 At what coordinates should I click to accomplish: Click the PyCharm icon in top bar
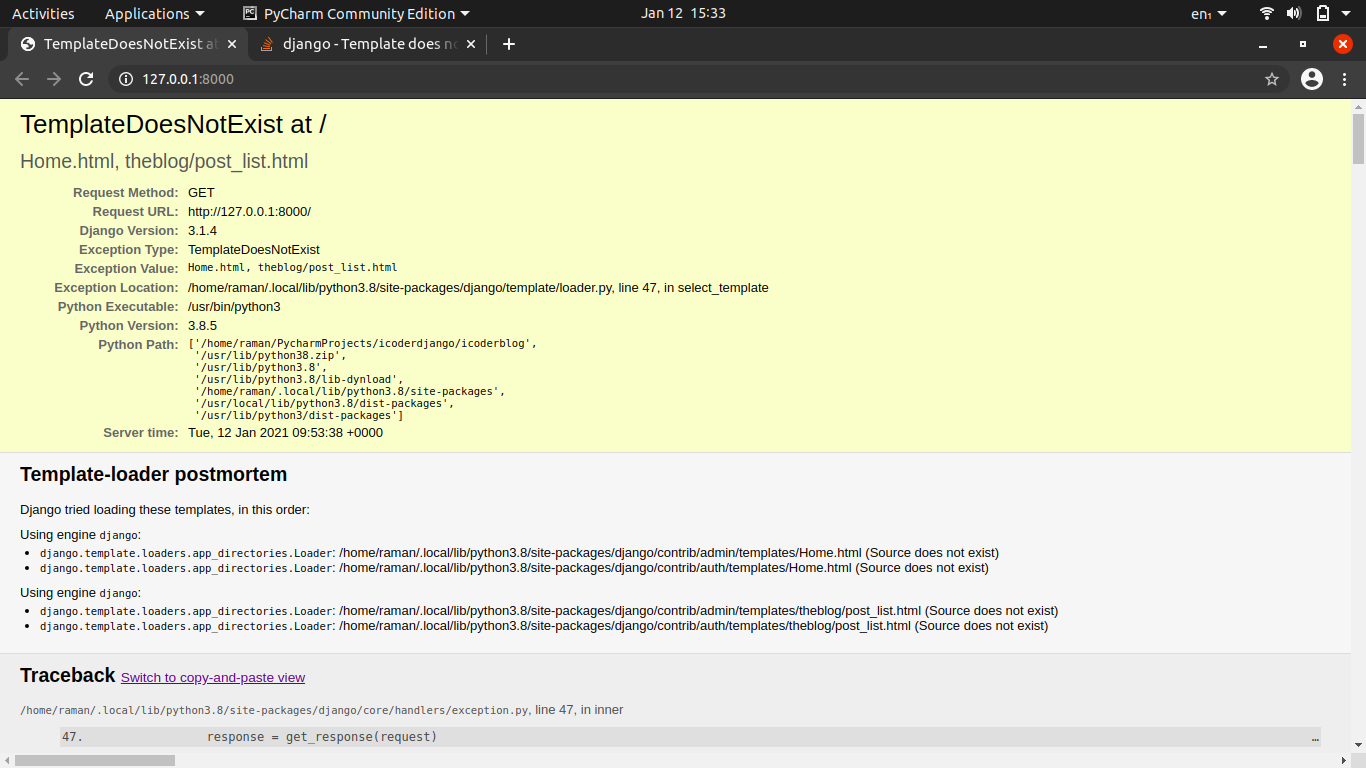point(250,13)
